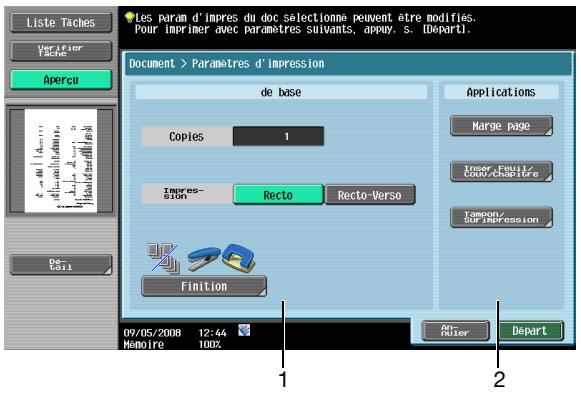Click the 'Document > Paramètres d'impression' breadcrumb
The height and width of the screenshot is (393, 581).
226,64
